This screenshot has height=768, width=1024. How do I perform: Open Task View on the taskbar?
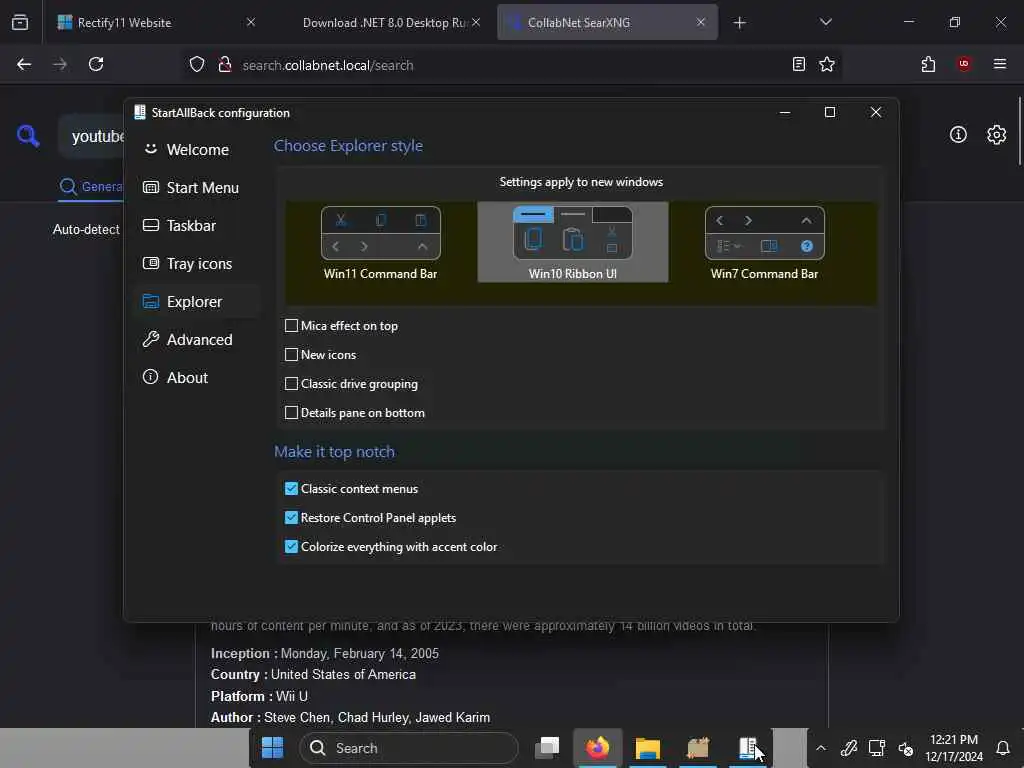[547, 748]
